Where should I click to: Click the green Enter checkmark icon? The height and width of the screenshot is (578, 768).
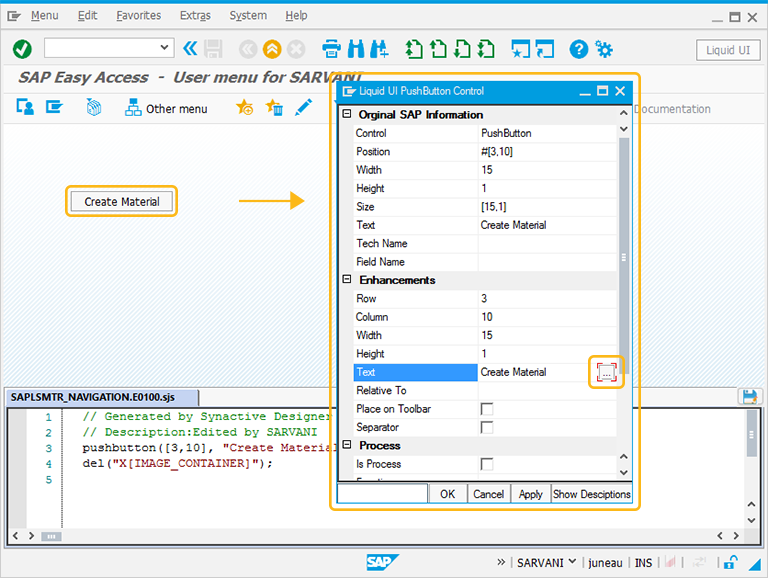tap(22, 49)
